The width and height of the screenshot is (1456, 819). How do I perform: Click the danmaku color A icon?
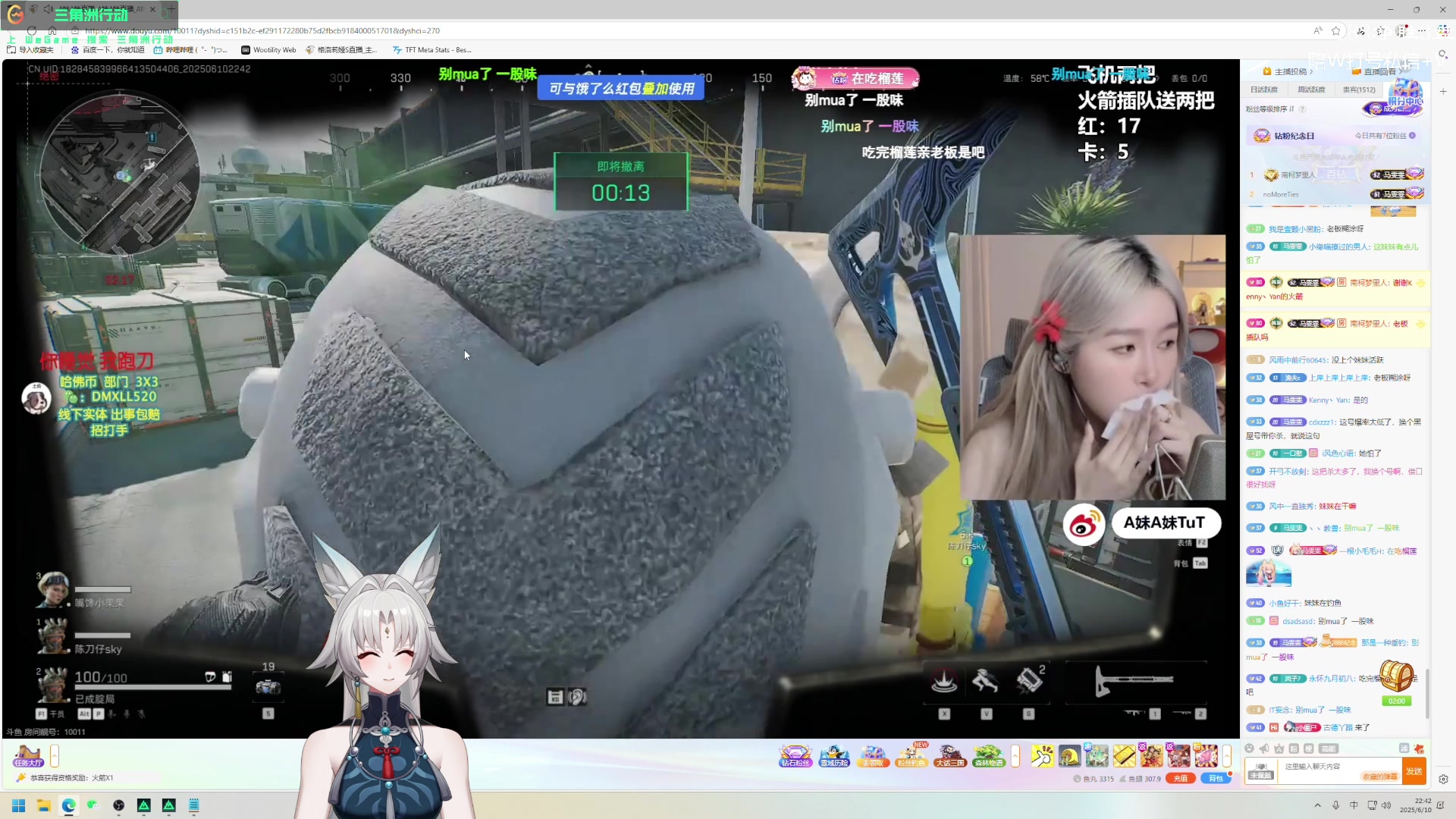[x=1279, y=748]
